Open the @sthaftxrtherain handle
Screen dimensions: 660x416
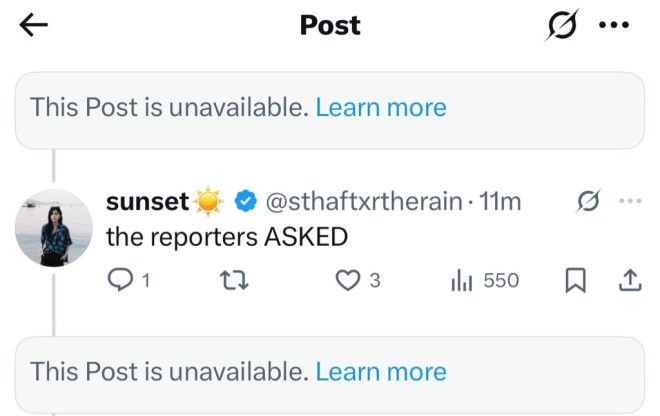click(x=364, y=201)
